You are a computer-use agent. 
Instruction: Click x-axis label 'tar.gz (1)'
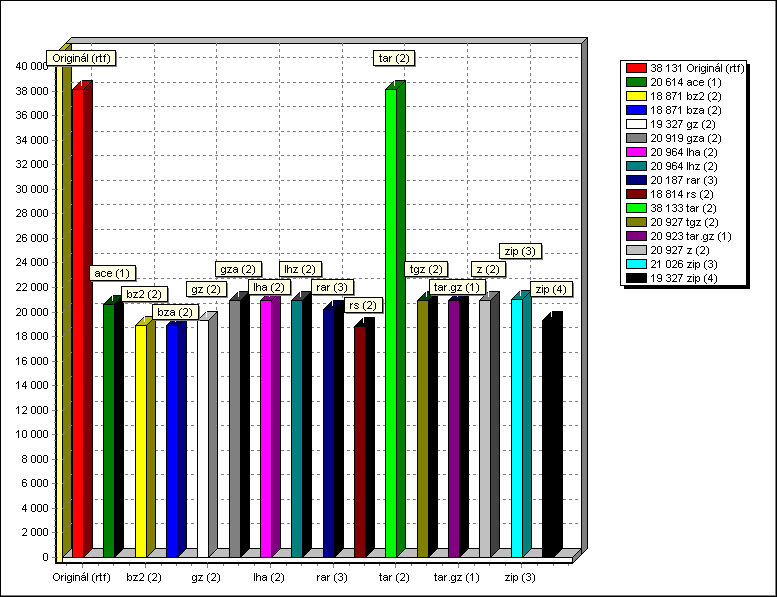click(x=457, y=578)
